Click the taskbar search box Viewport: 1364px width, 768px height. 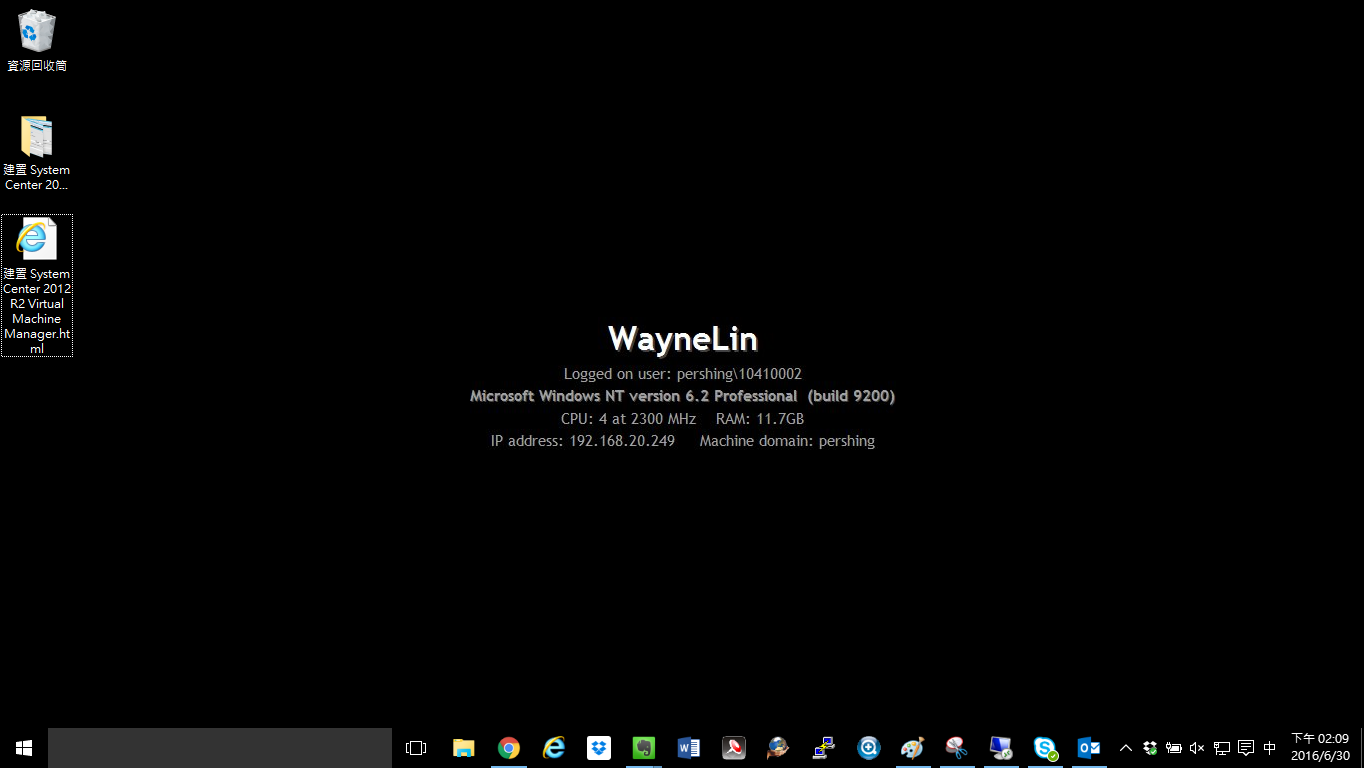click(220, 748)
